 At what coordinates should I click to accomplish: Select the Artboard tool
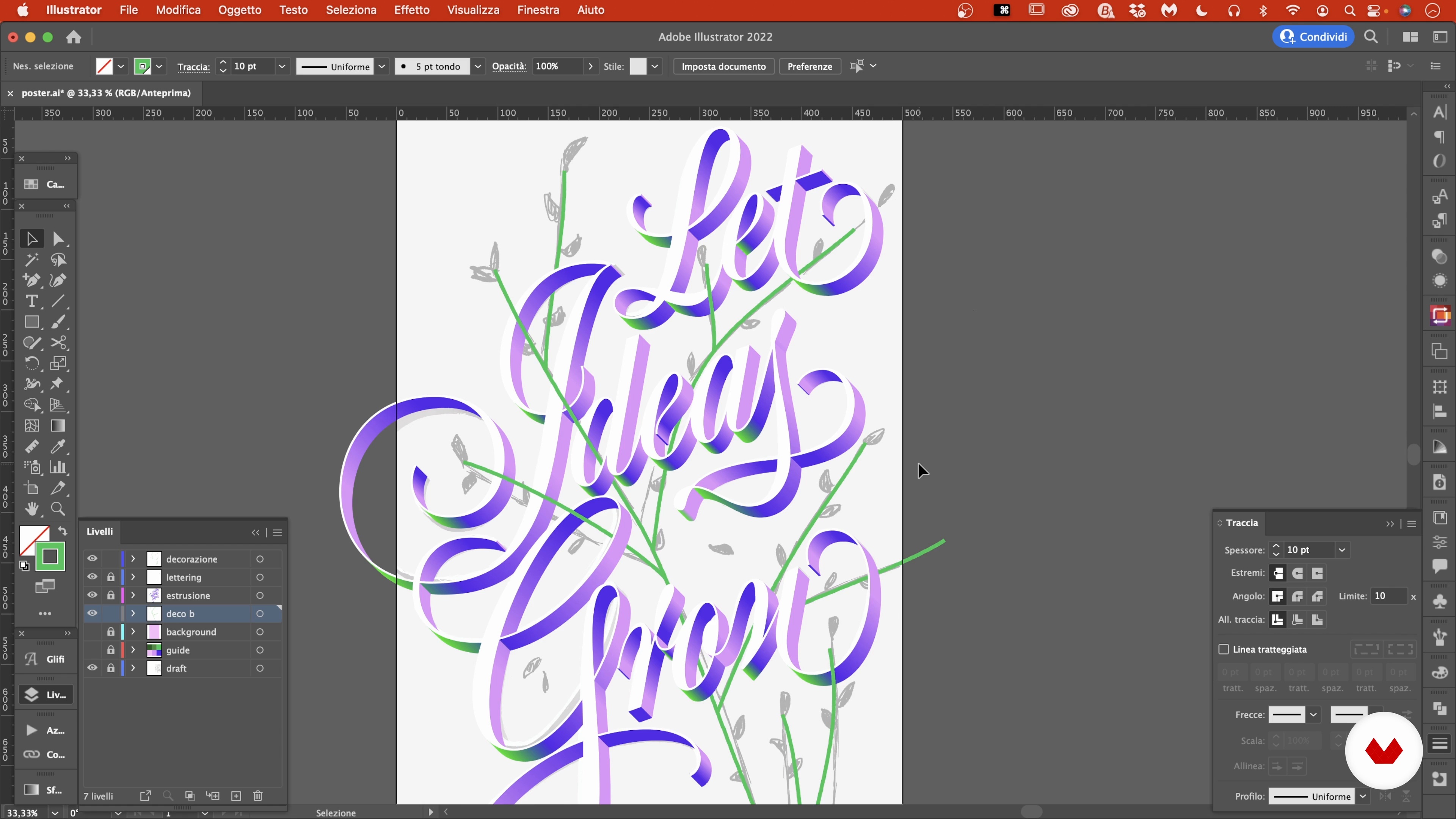(31, 488)
